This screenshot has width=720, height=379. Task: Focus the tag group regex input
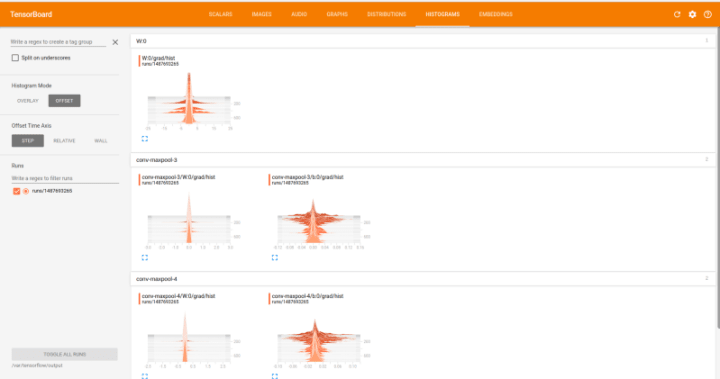click(58, 42)
